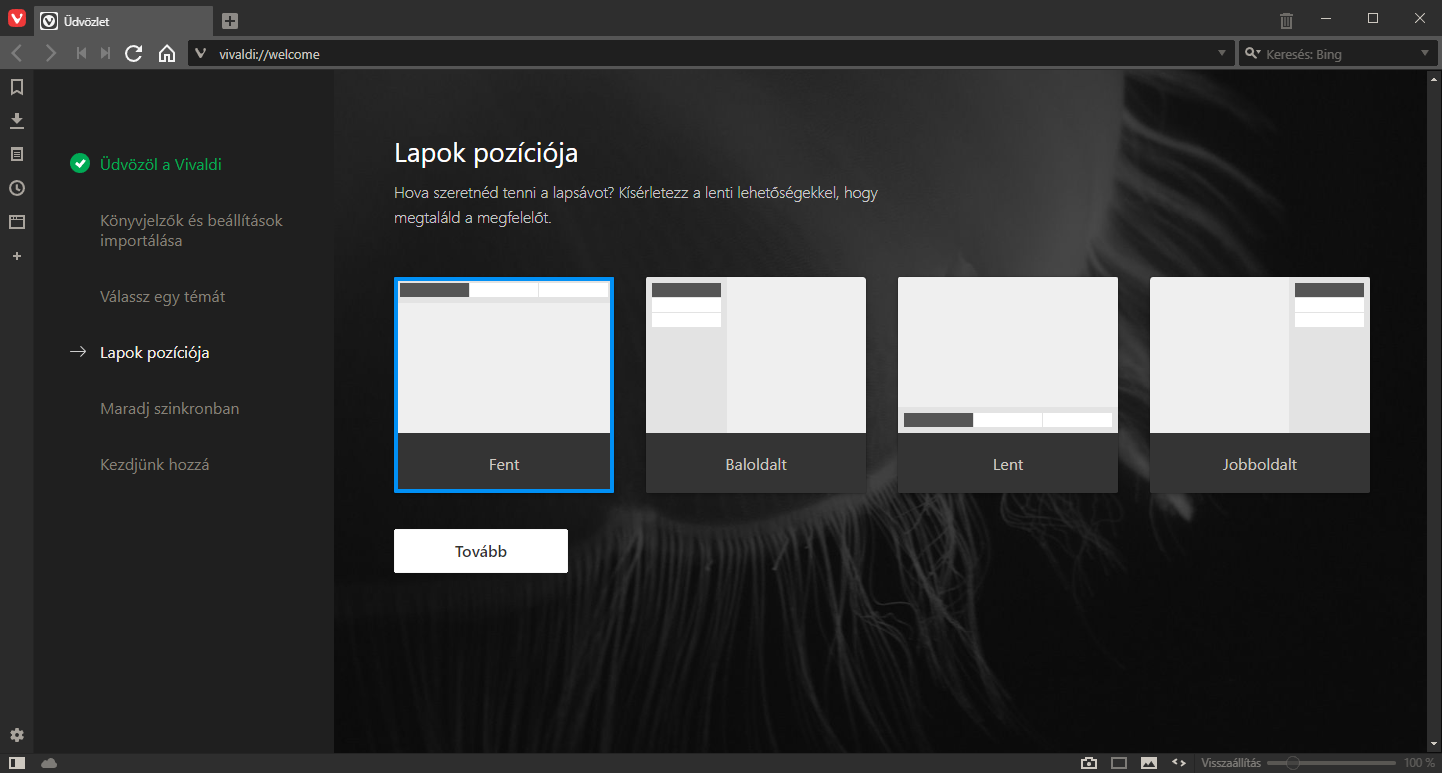
Task: Open settings with the gear icon
Action: coord(16,736)
